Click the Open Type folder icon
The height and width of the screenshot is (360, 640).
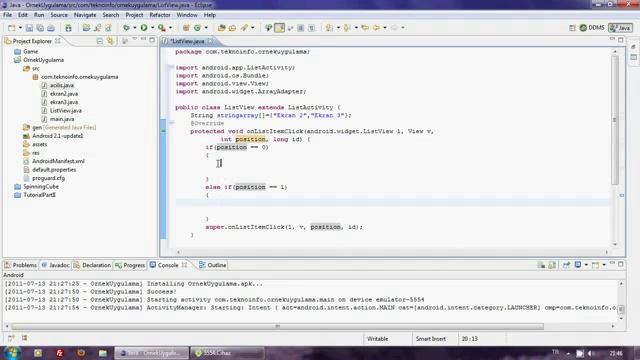click(x=222, y=28)
